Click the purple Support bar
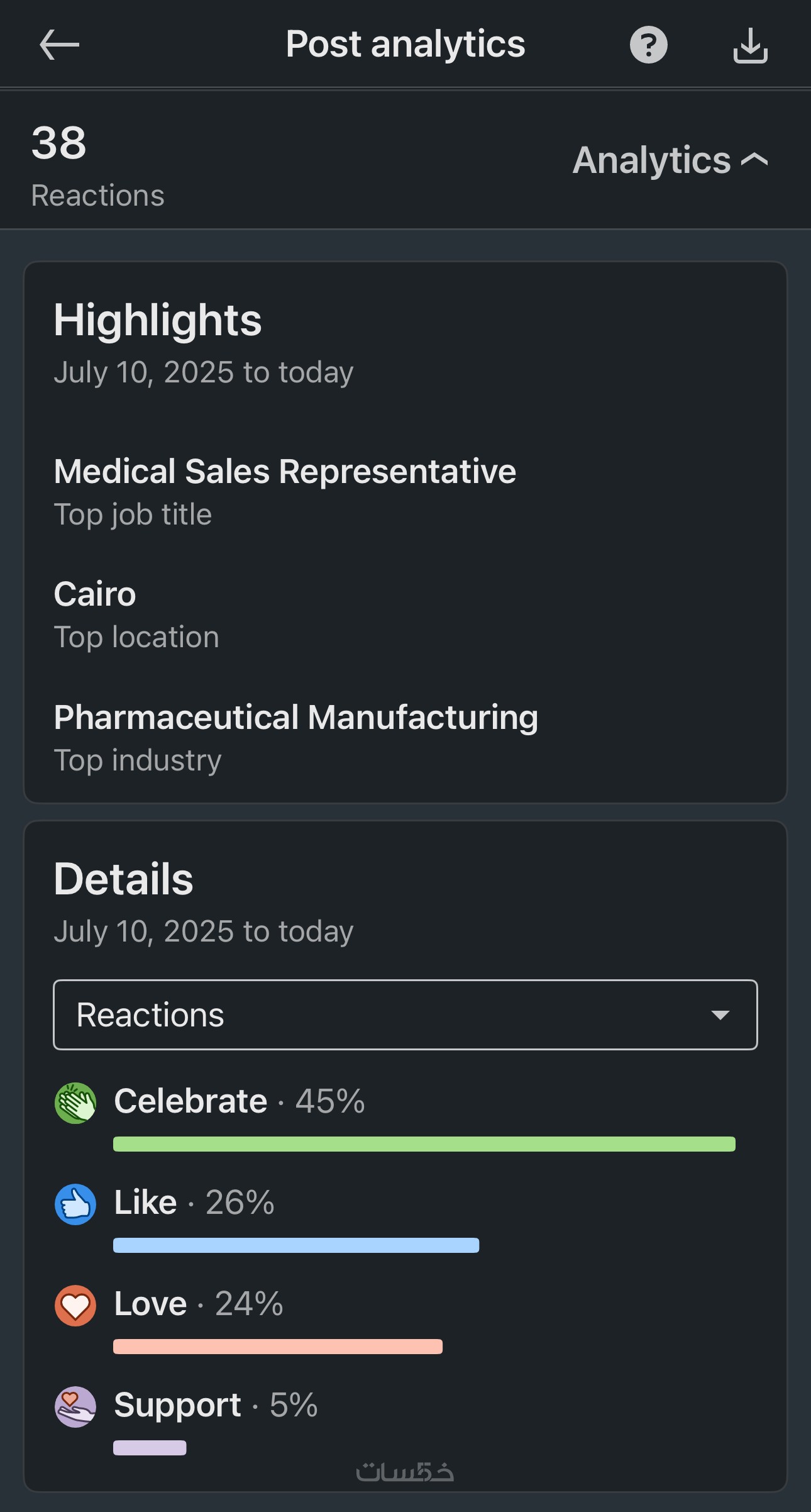811x1512 pixels. pyautogui.click(x=150, y=1448)
